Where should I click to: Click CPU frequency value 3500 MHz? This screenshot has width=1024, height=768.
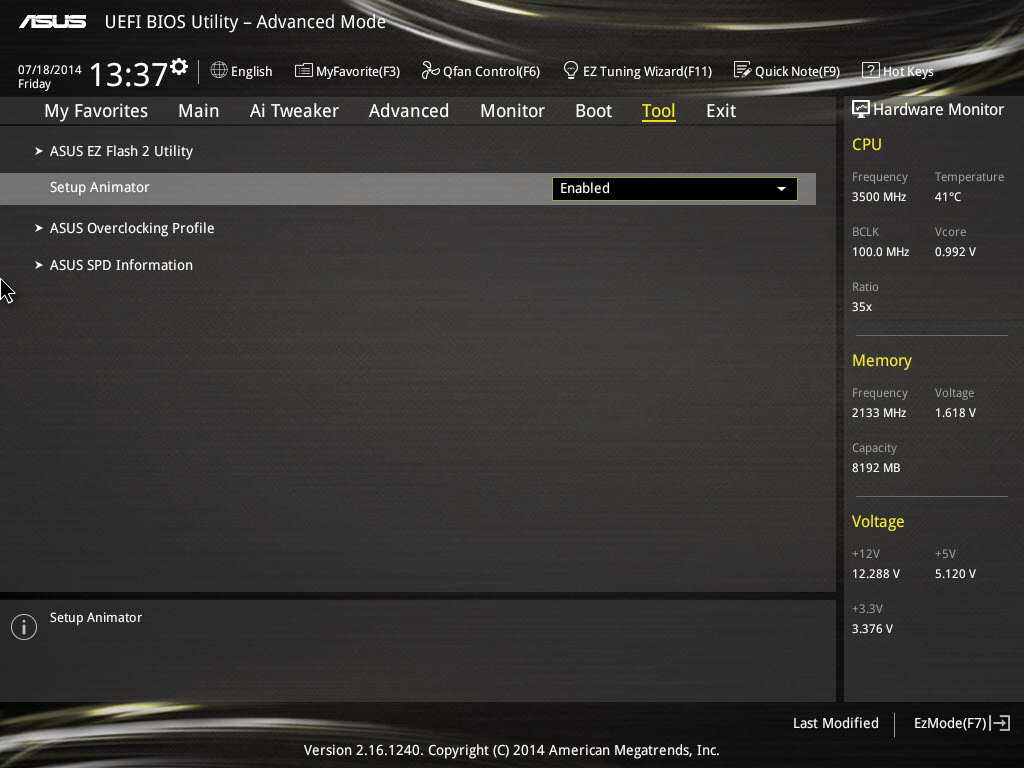[x=879, y=197]
